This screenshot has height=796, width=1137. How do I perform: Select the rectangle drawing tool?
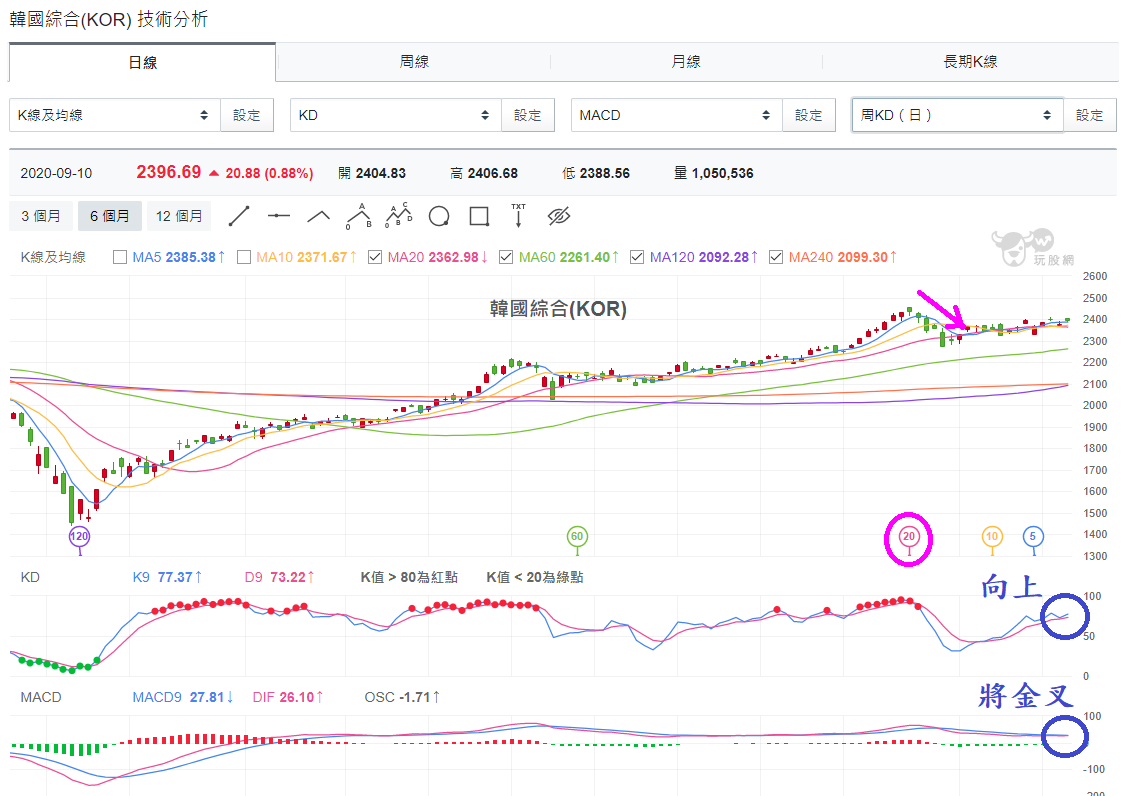tap(479, 216)
